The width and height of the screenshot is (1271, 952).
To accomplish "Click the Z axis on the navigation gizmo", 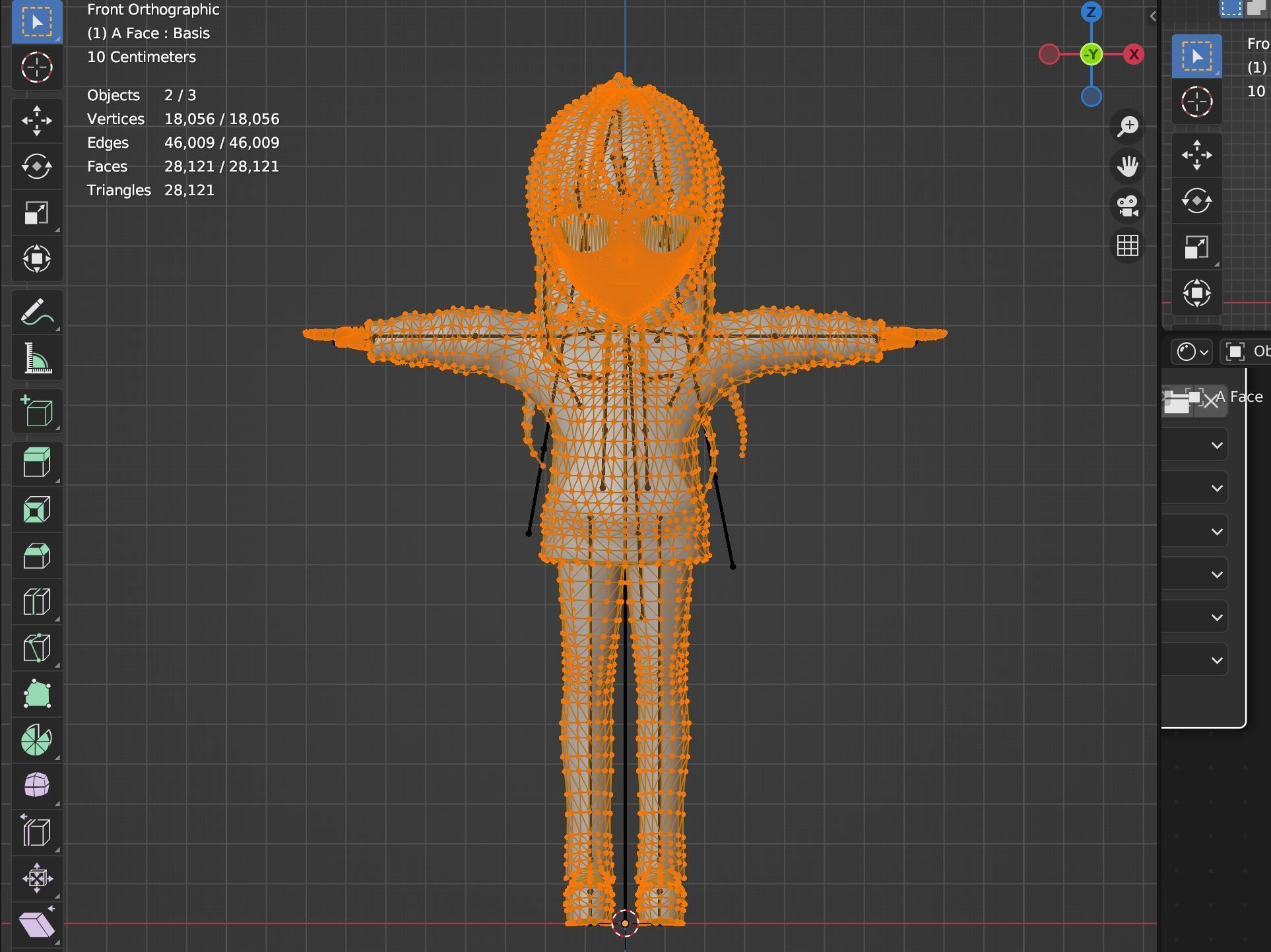I will click(x=1092, y=12).
